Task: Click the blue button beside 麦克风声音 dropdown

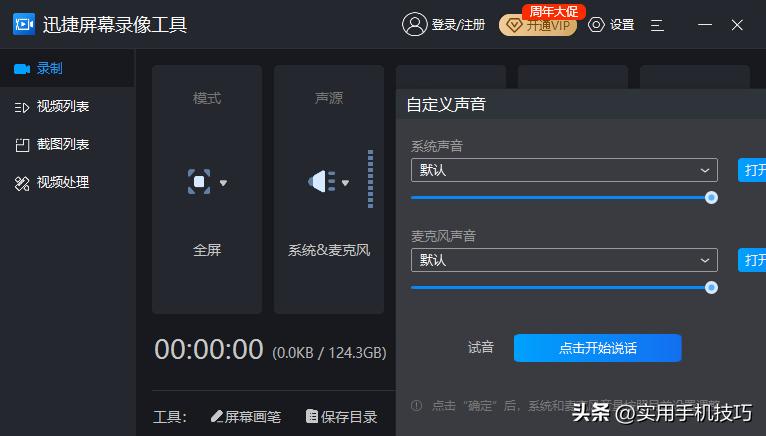Action: [752, 260]
